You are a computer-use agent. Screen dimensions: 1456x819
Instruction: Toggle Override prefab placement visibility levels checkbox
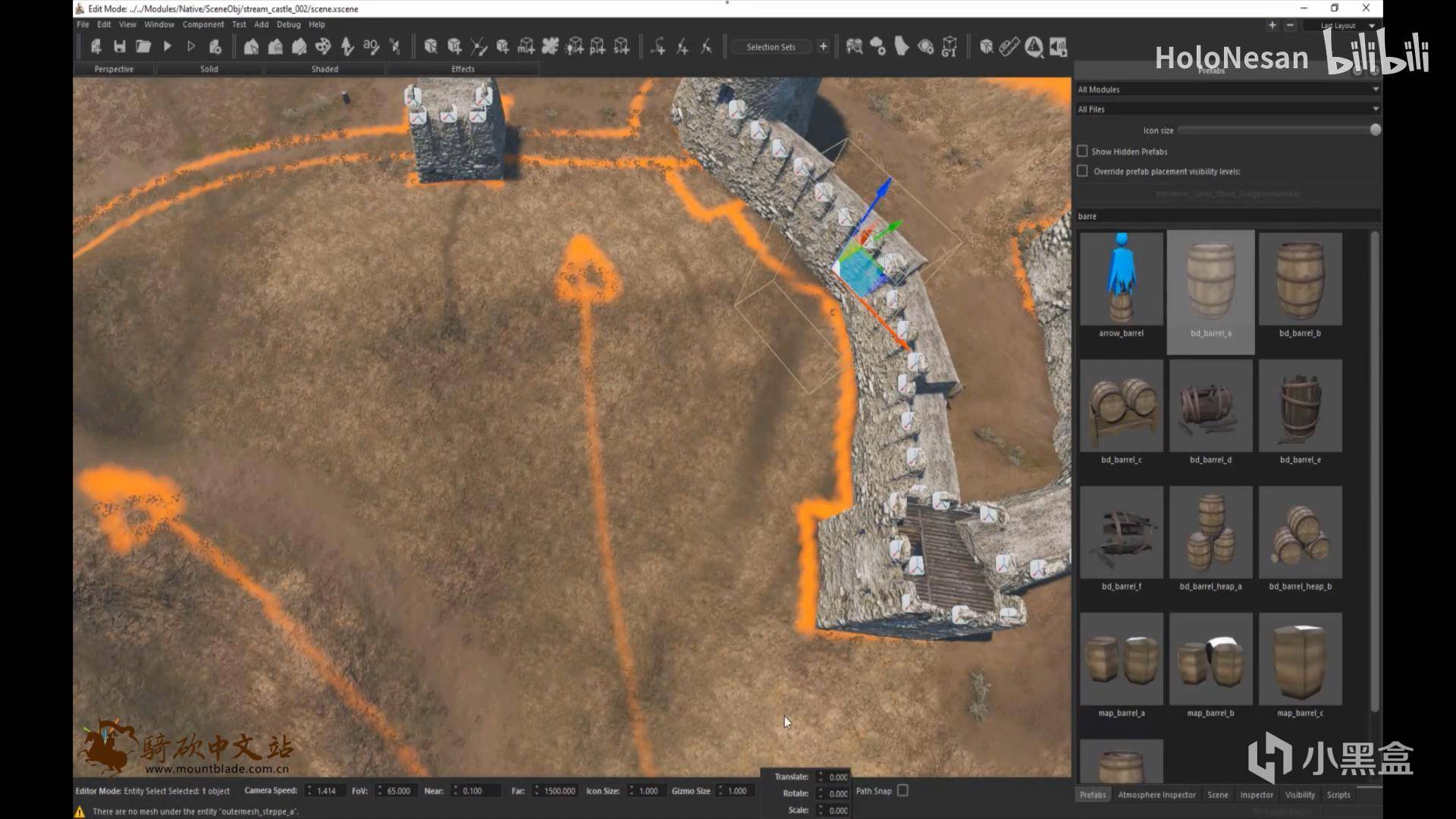1082,171
